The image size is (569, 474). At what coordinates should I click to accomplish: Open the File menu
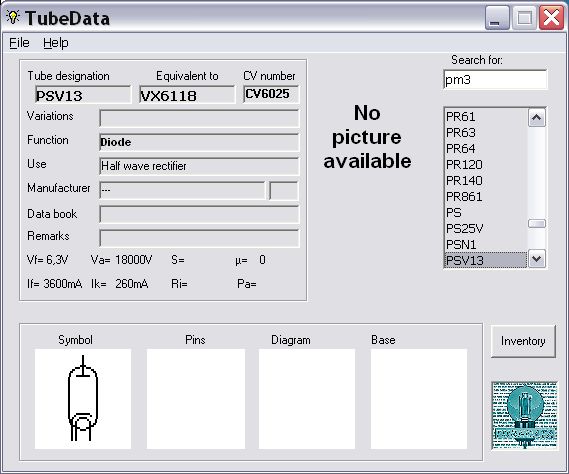tap(19, 43)
